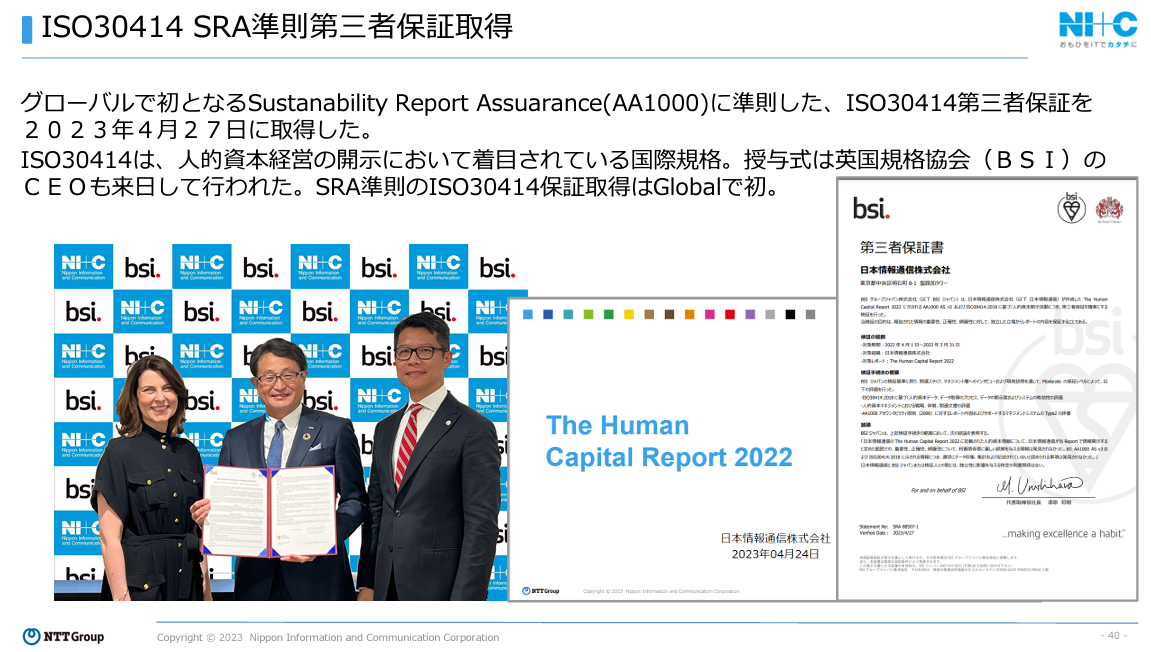Click the orange square on the report cover
The height and width of the screenshot is (652, 1151).
[689, 314]
